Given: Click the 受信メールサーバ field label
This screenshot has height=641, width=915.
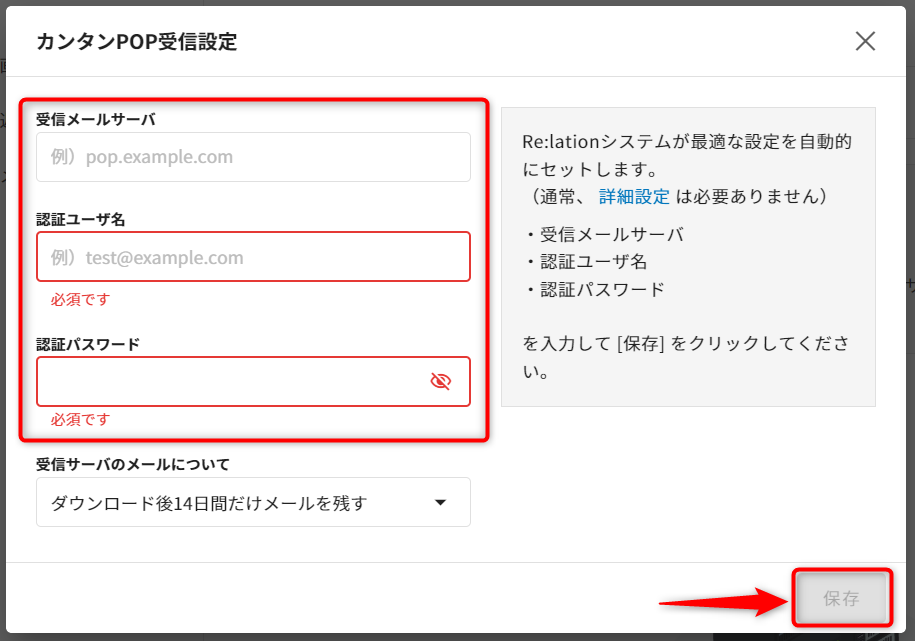Looking at the screenshot, I should [96, 119].
